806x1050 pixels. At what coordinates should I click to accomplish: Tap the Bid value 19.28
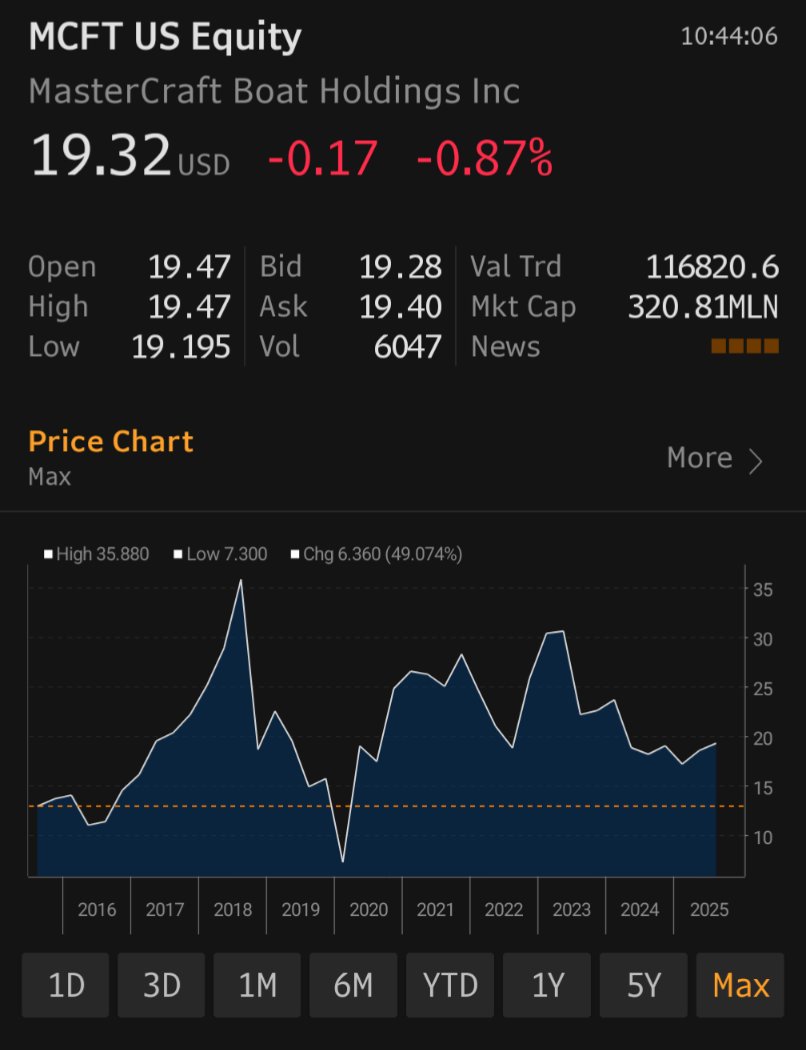point(400,267)
